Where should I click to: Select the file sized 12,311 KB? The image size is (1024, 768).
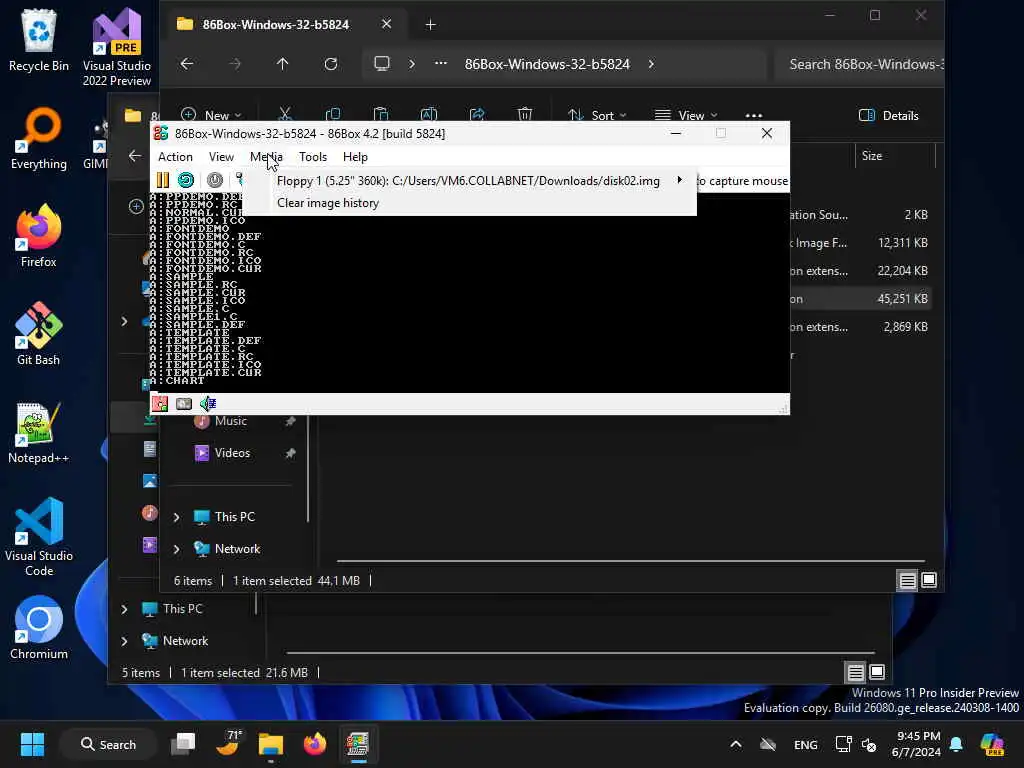pos(860,243)
